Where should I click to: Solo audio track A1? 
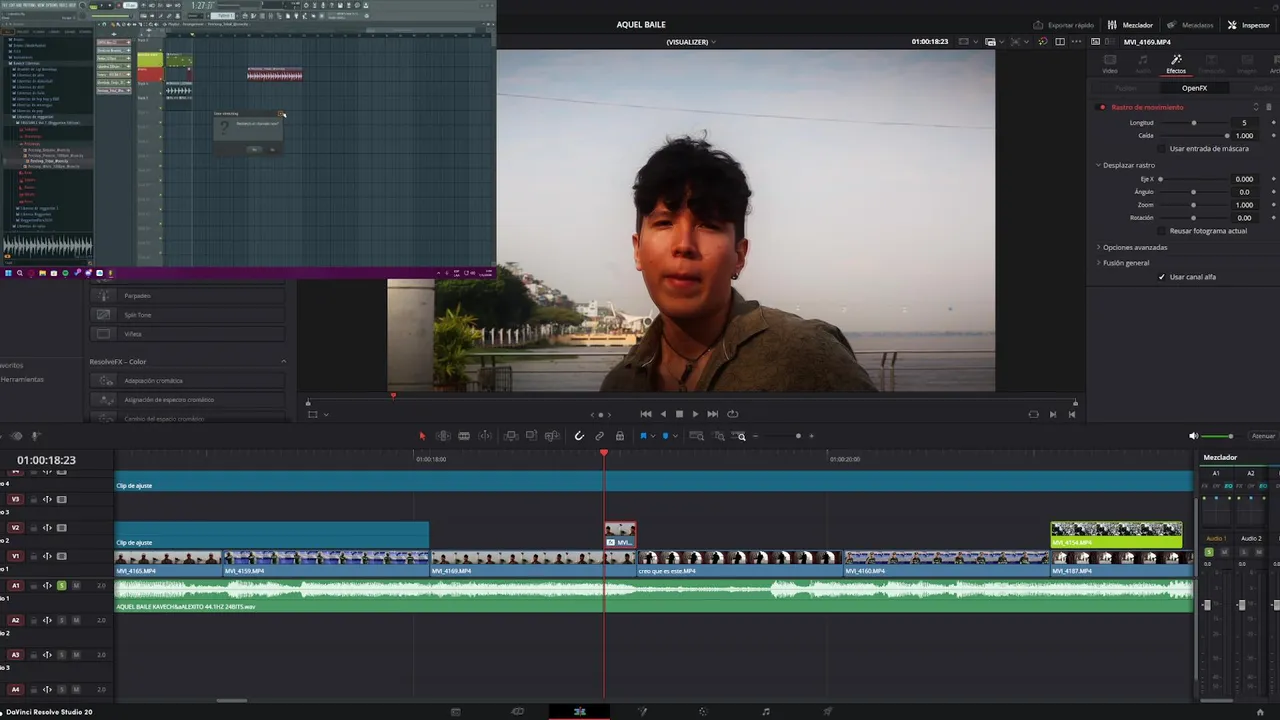point(61,586)
